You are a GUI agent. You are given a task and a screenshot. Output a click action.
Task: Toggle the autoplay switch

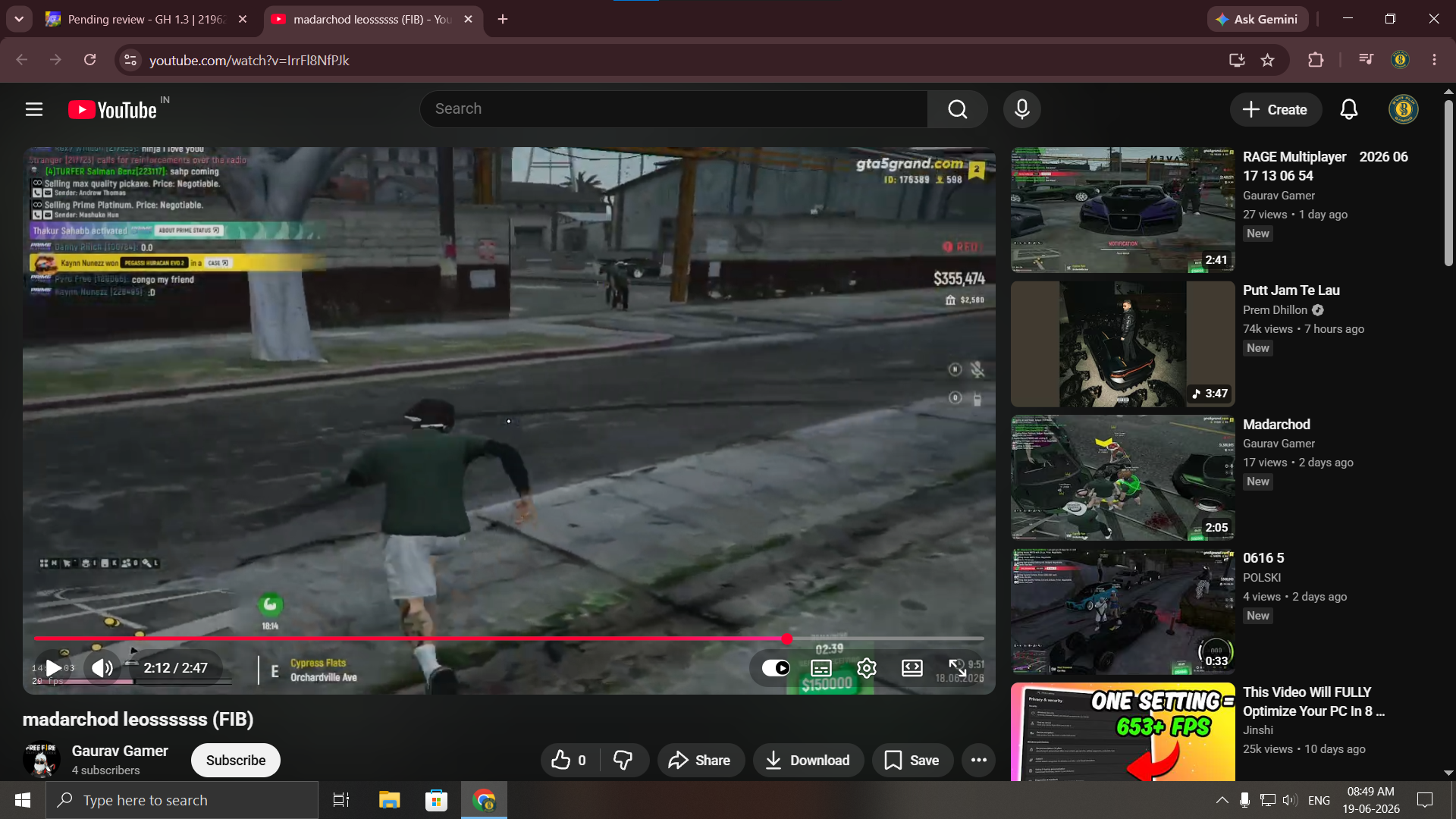[x=776, y=668]
